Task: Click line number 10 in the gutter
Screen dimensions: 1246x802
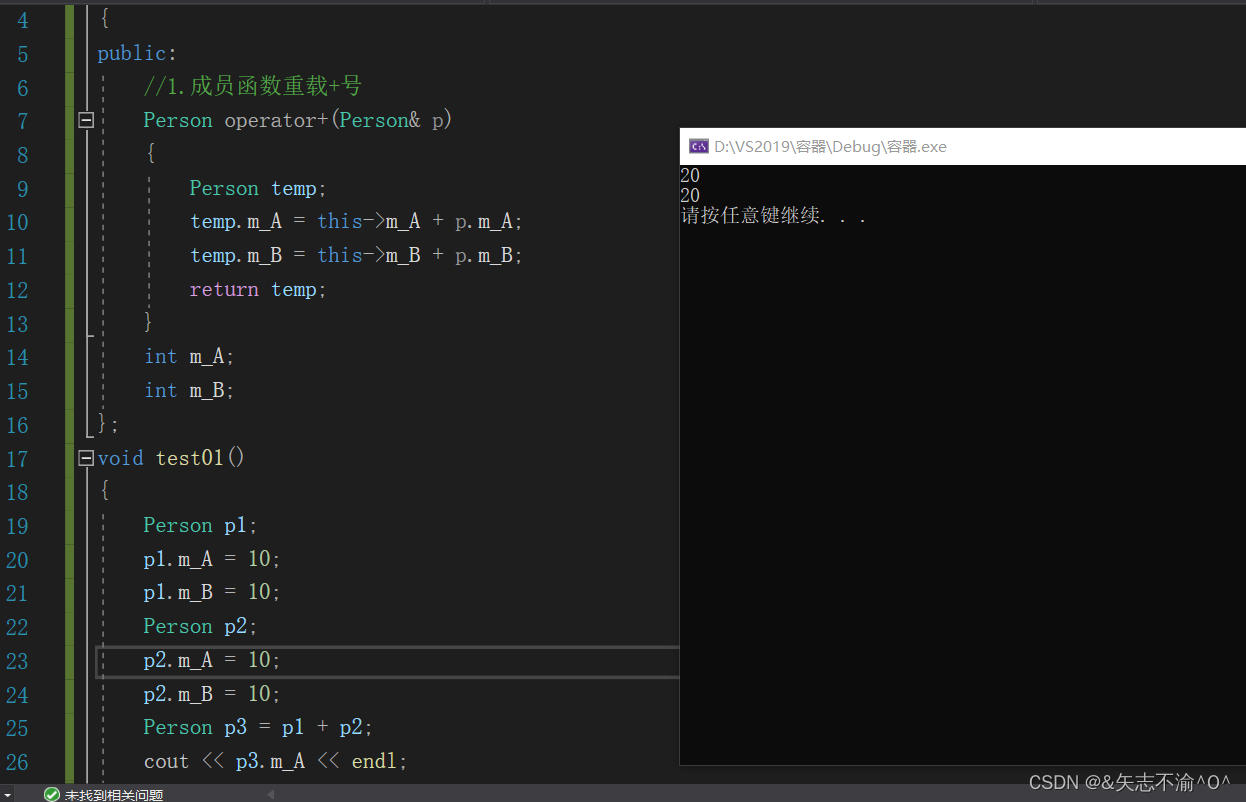Action: pos(17,222)
